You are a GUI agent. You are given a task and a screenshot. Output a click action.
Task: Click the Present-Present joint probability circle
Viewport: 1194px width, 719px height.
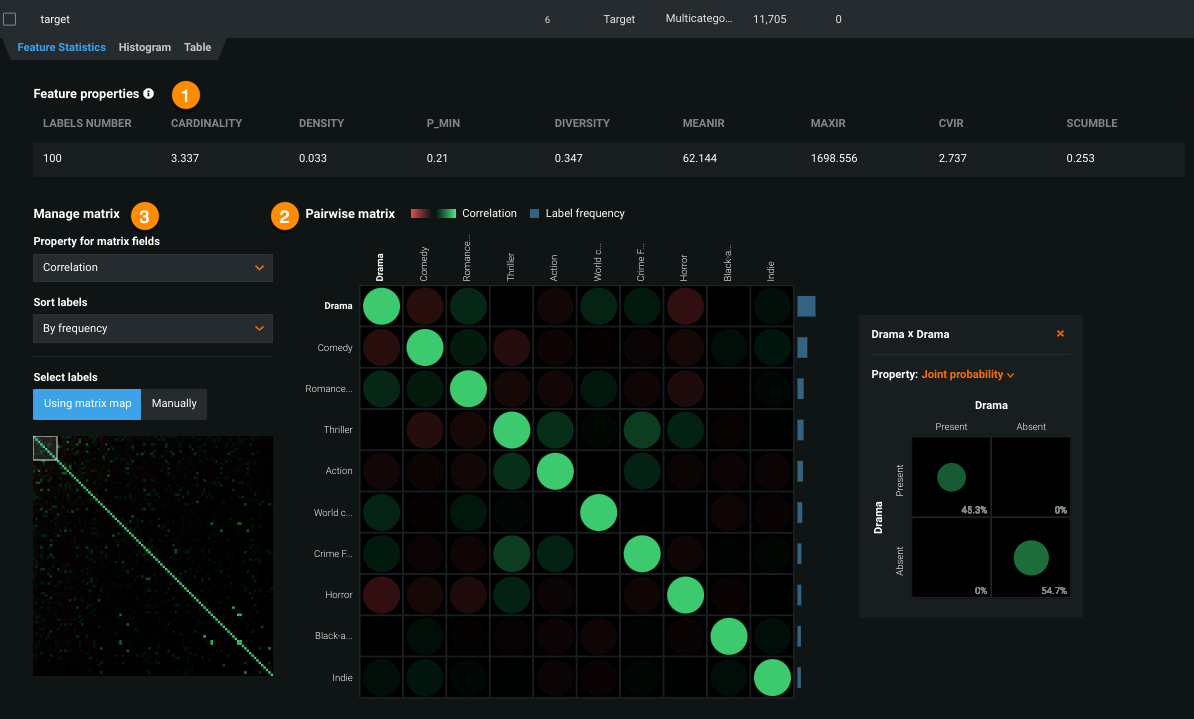pos(951,477)
